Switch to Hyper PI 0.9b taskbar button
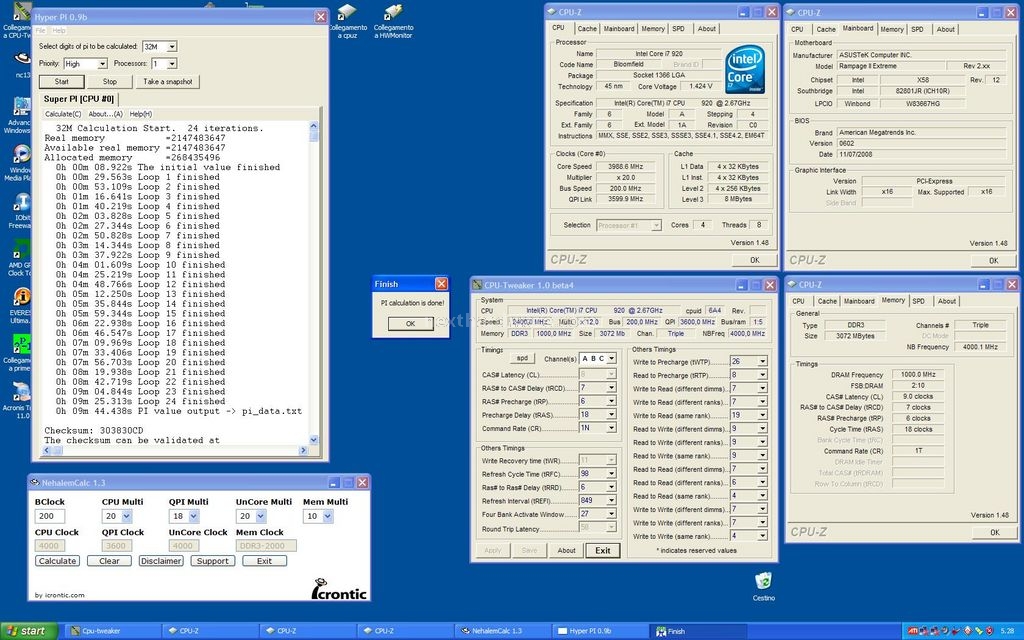Screen dimensions: 1024x640 click(x=601, y=631)
